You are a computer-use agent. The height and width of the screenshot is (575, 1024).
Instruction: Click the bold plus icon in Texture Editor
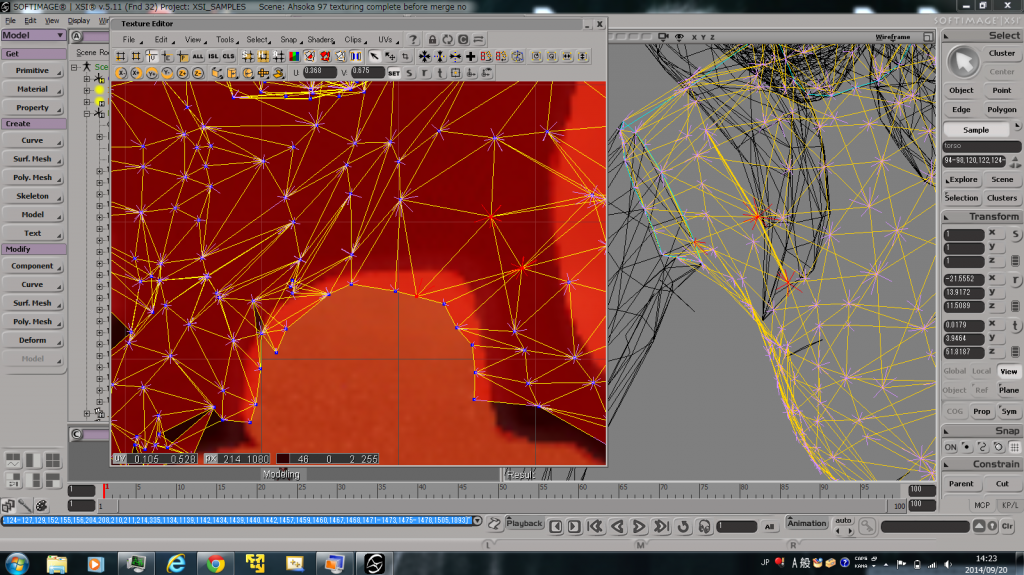tap(470, 57)
